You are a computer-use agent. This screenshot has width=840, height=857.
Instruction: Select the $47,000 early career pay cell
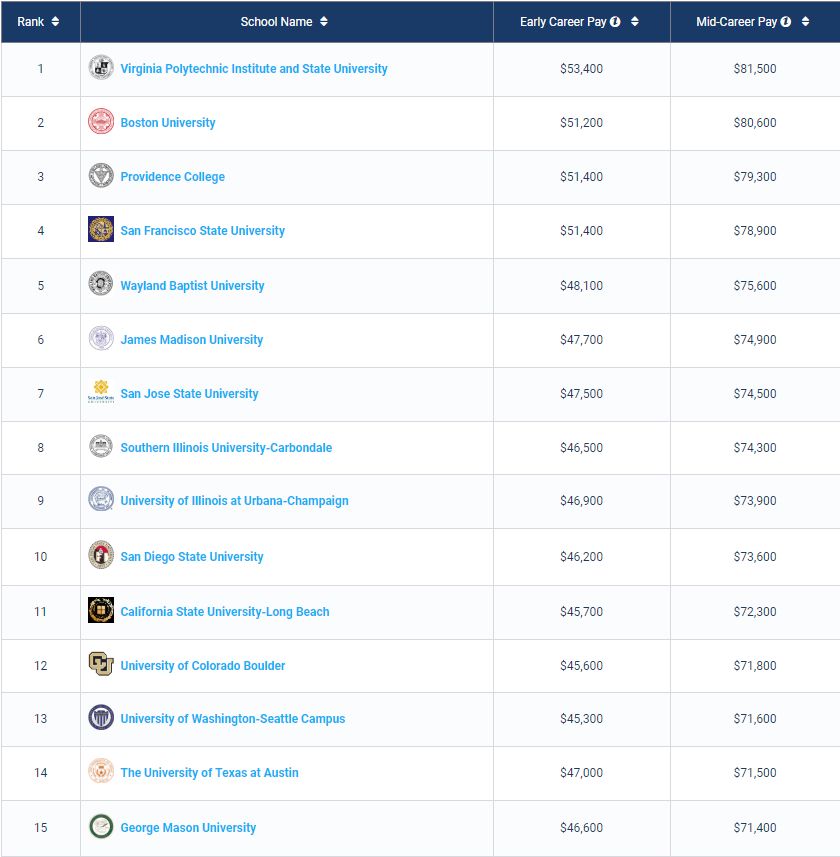(x=581, y=773)
